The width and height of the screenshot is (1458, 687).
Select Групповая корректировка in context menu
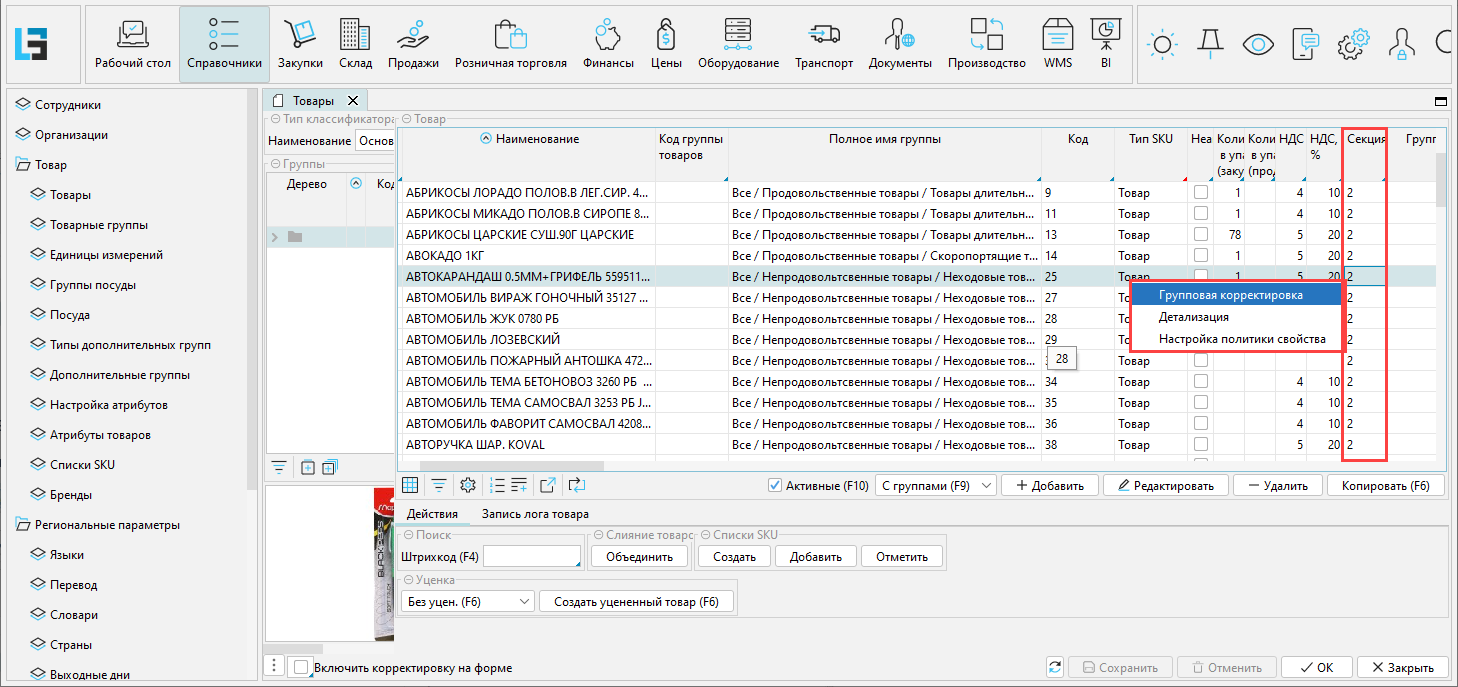[x=1230, y=295]
